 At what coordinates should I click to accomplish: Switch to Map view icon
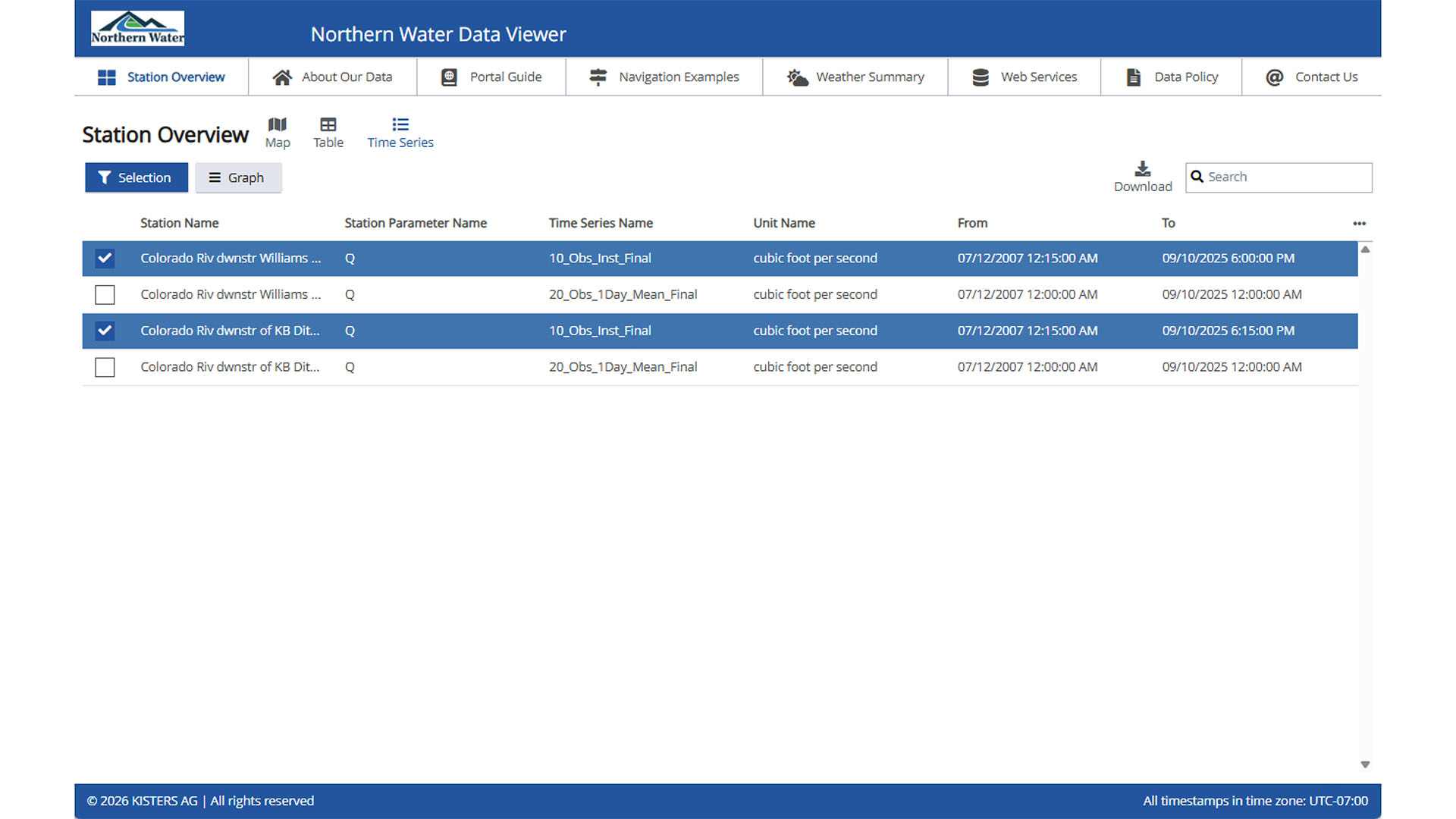pos(278,124)
